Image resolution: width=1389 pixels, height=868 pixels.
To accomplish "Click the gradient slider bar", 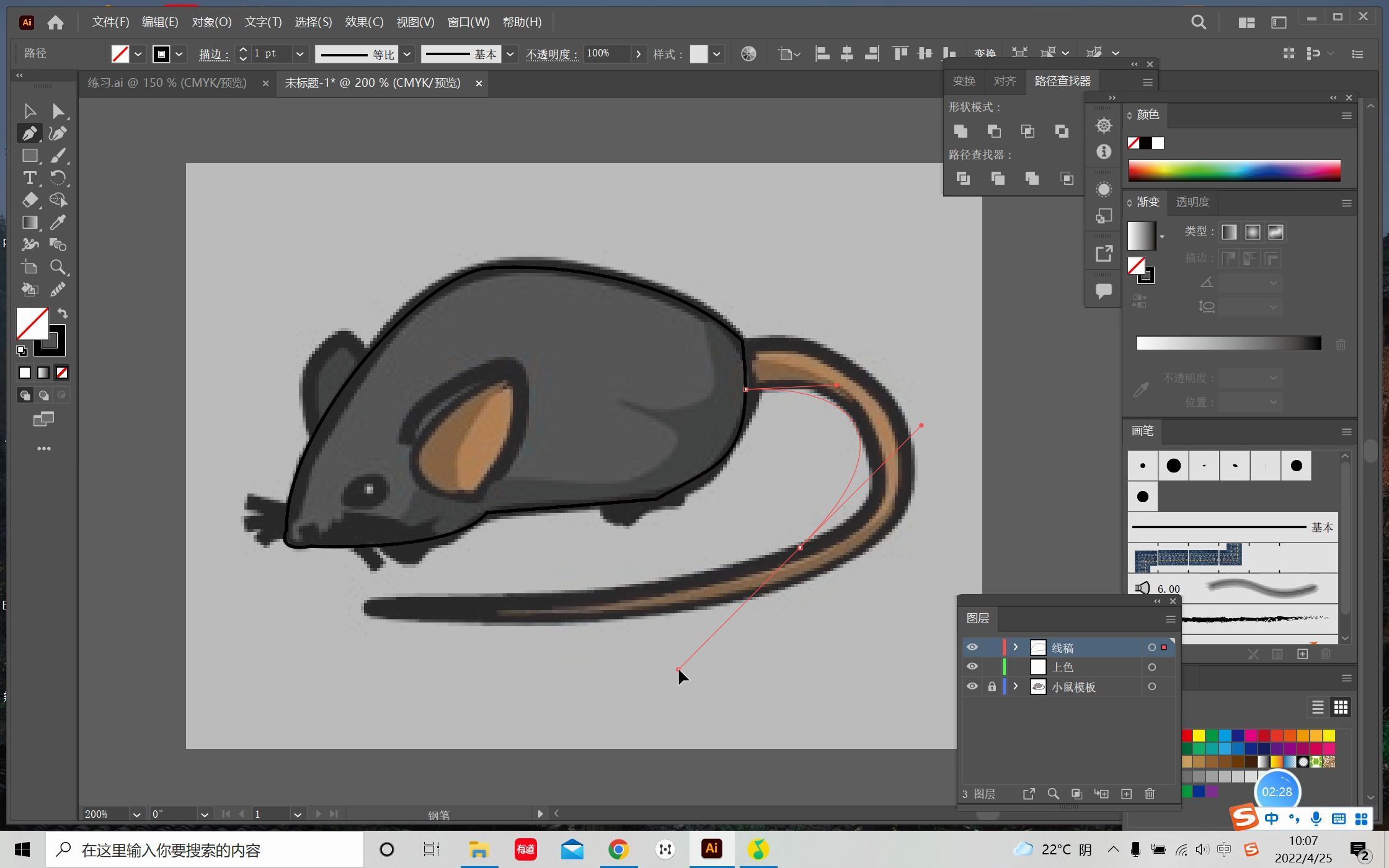I will [1228, 343].
